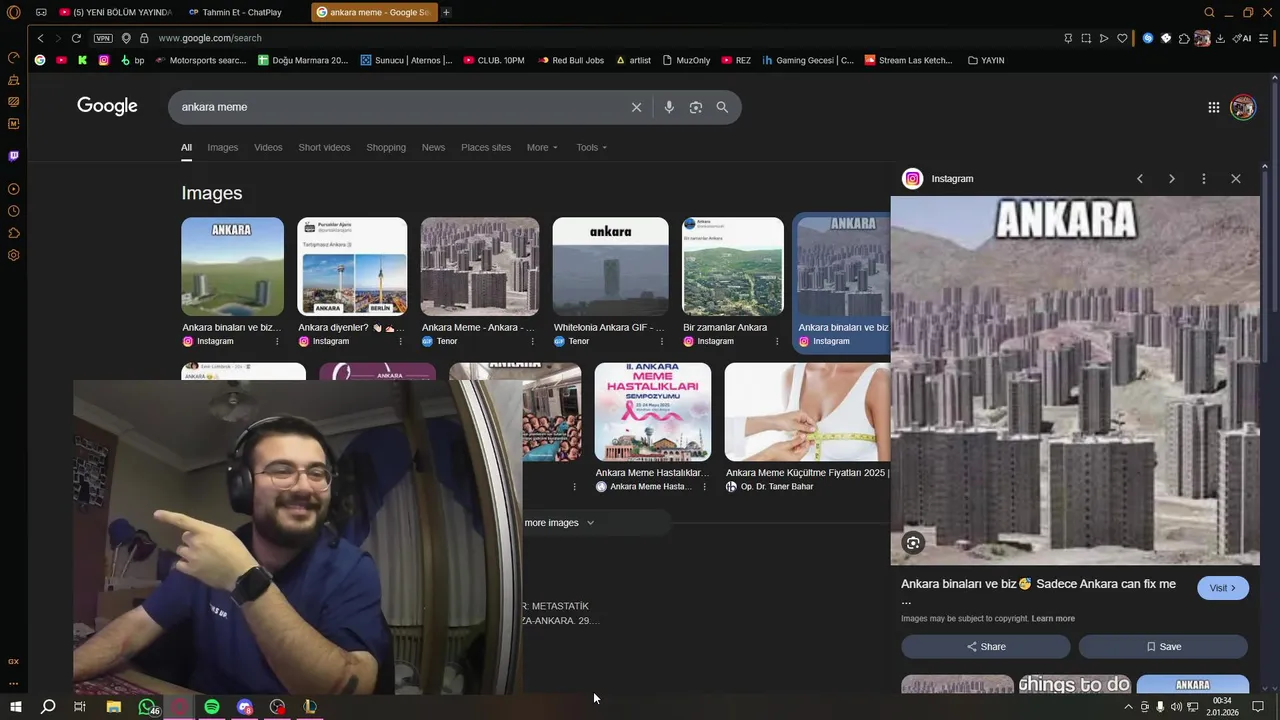
Task: Take a snapshot with the Opera snapshot icon
Action: pyautogui.click(x=1086, y=38)
